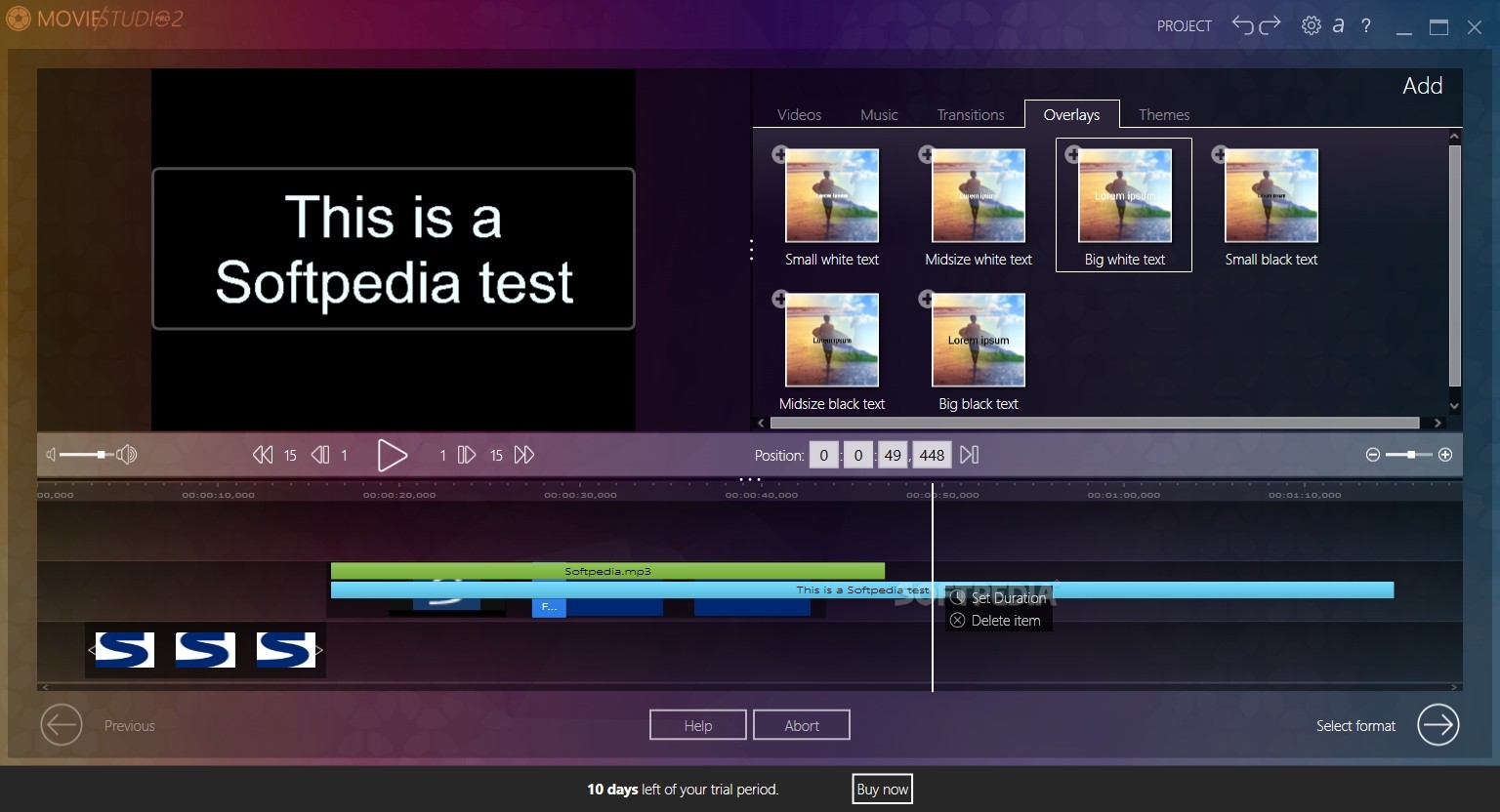The image size is (1500, 812).
Task: Click the position seconds field showing 49
Action: pyautogui.click(x=893, y=455)
